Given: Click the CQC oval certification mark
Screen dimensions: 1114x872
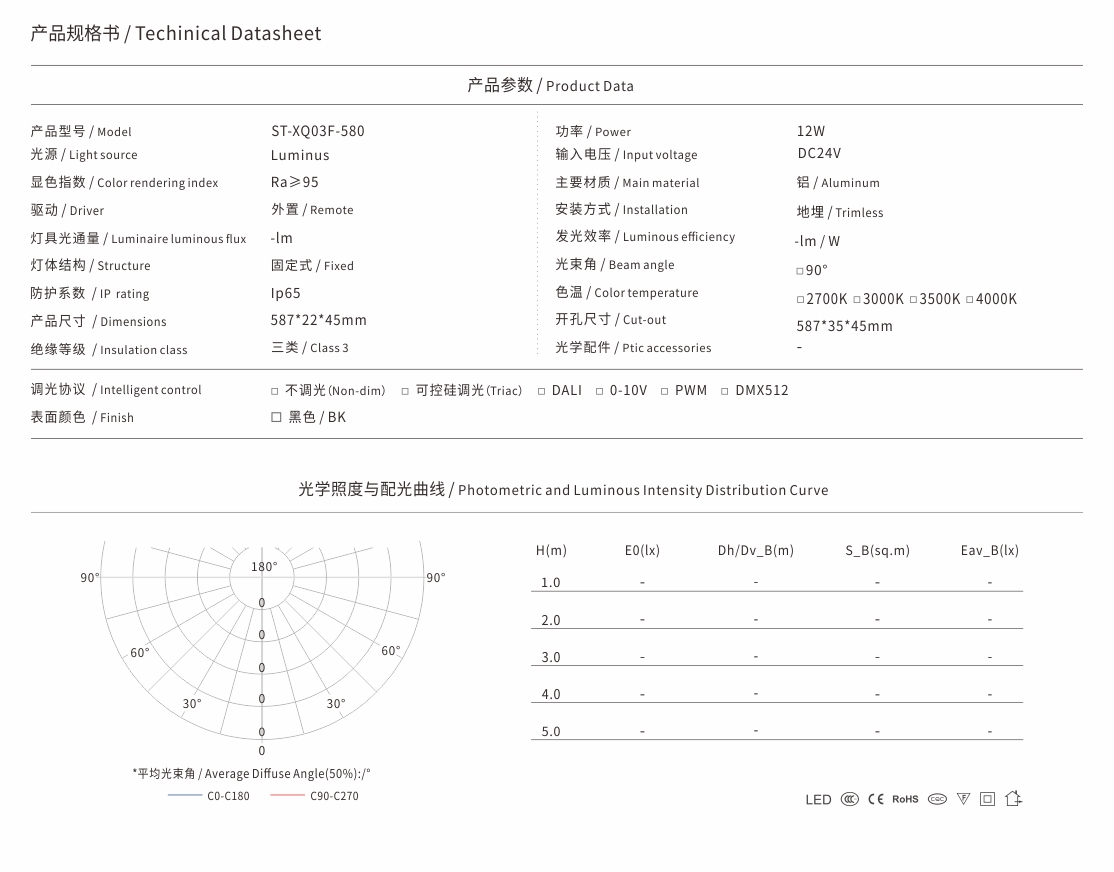Looking at the screenshot, I should pyautogui.click(x=938, y=800).
